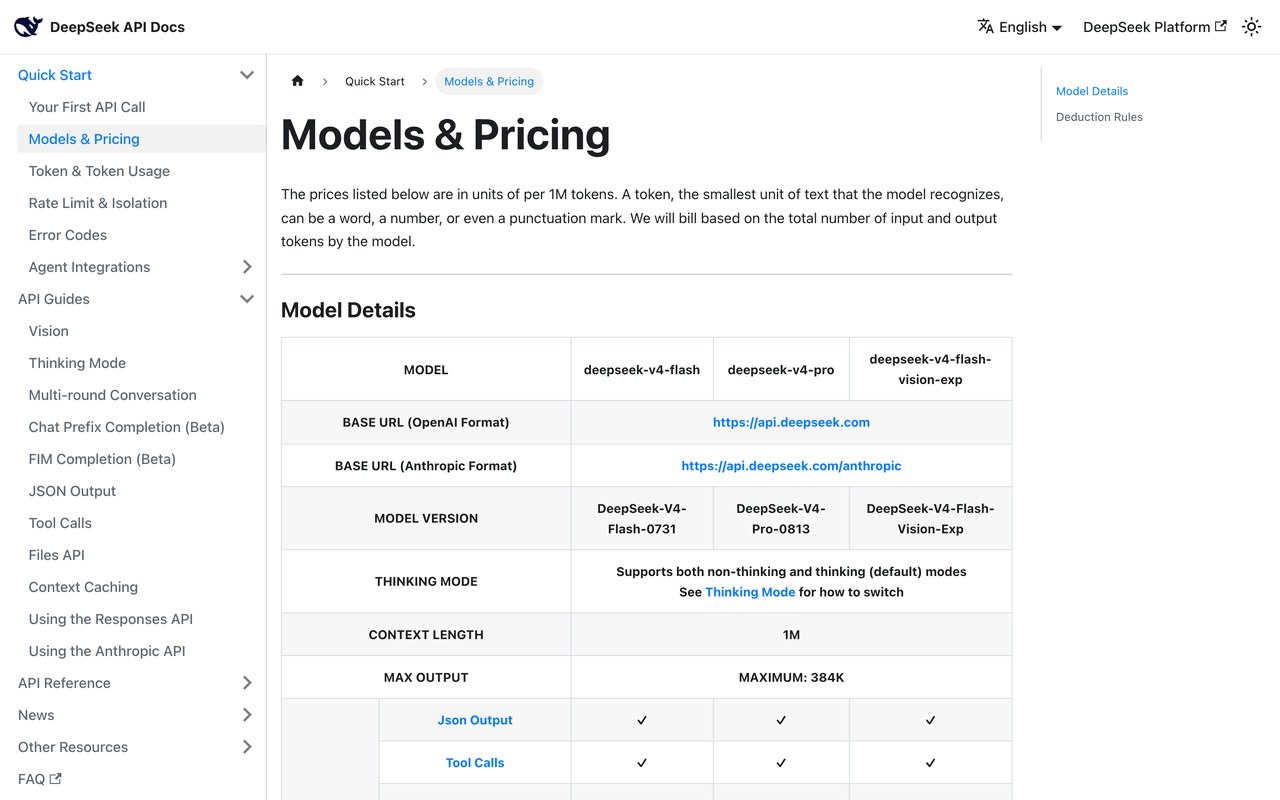Collapse the API Guides section chevron

click(247, 299)
